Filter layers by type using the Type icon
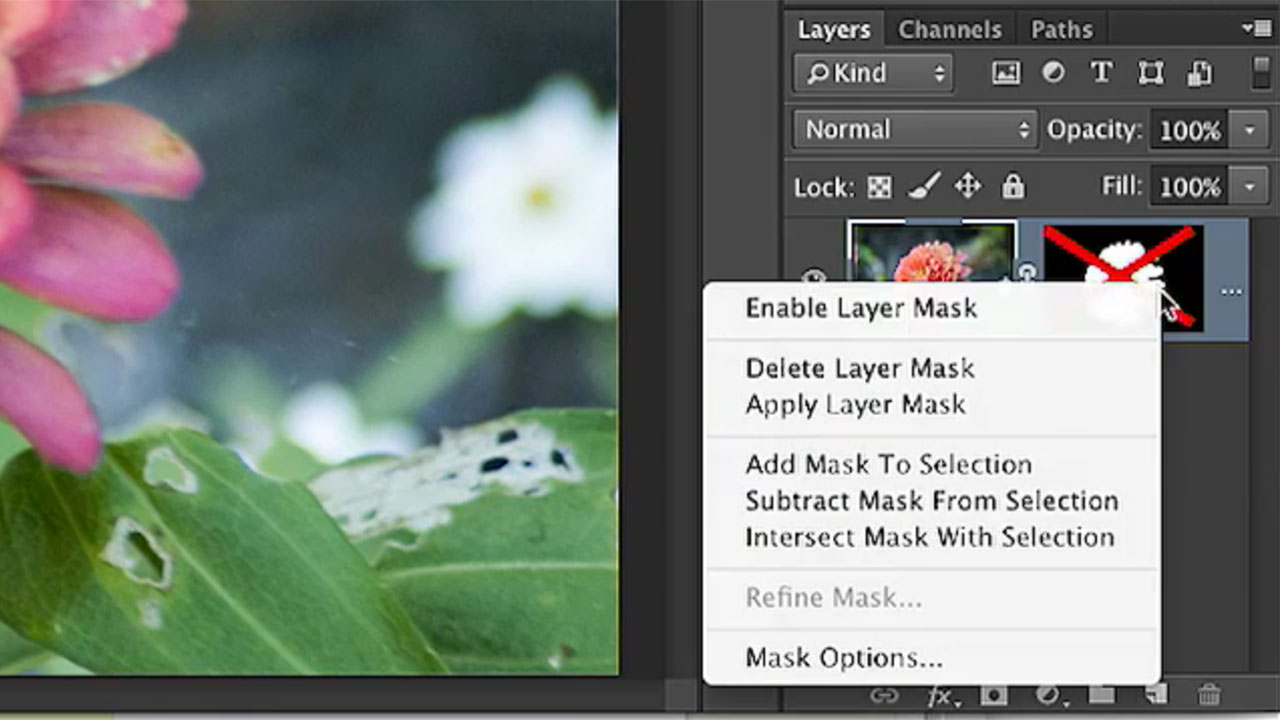The width and height of the screenshot is (1280, 720). (1101, 72)
